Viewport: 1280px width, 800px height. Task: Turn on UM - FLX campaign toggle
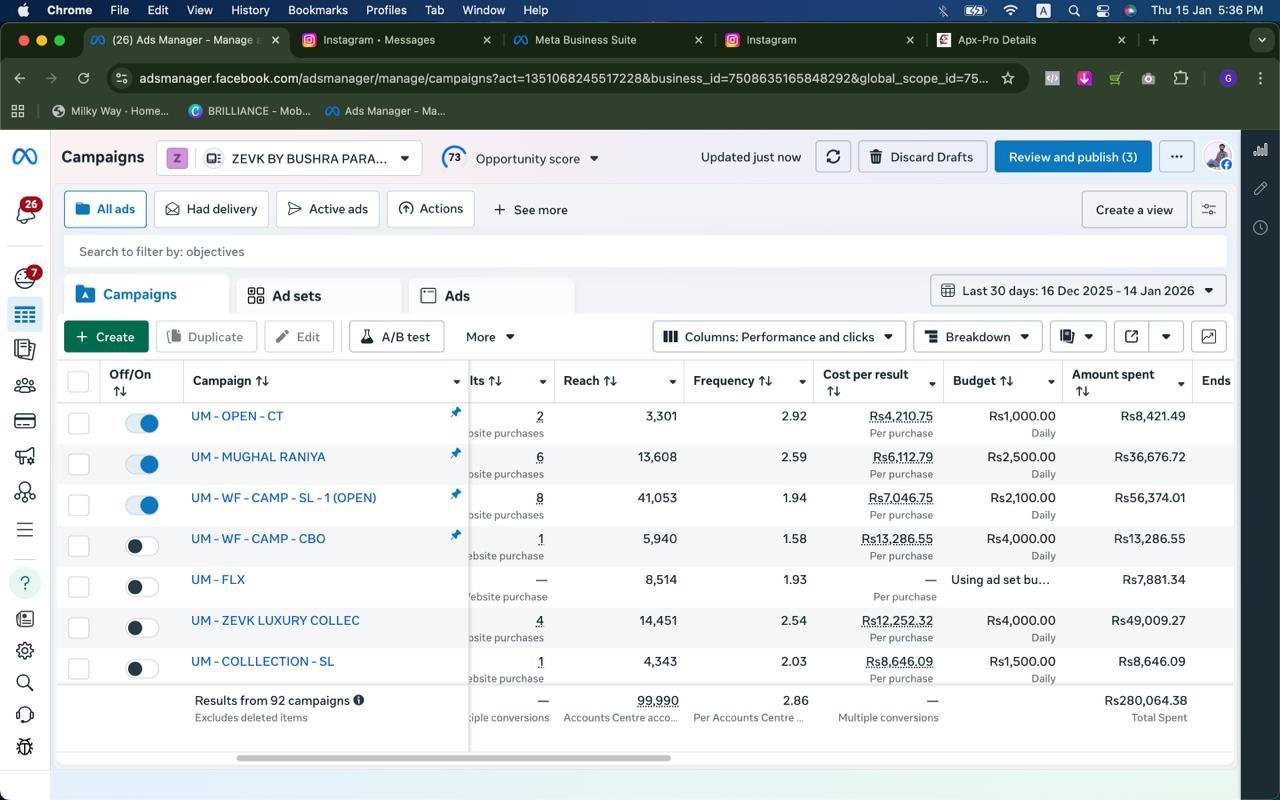tap(142, 587)
